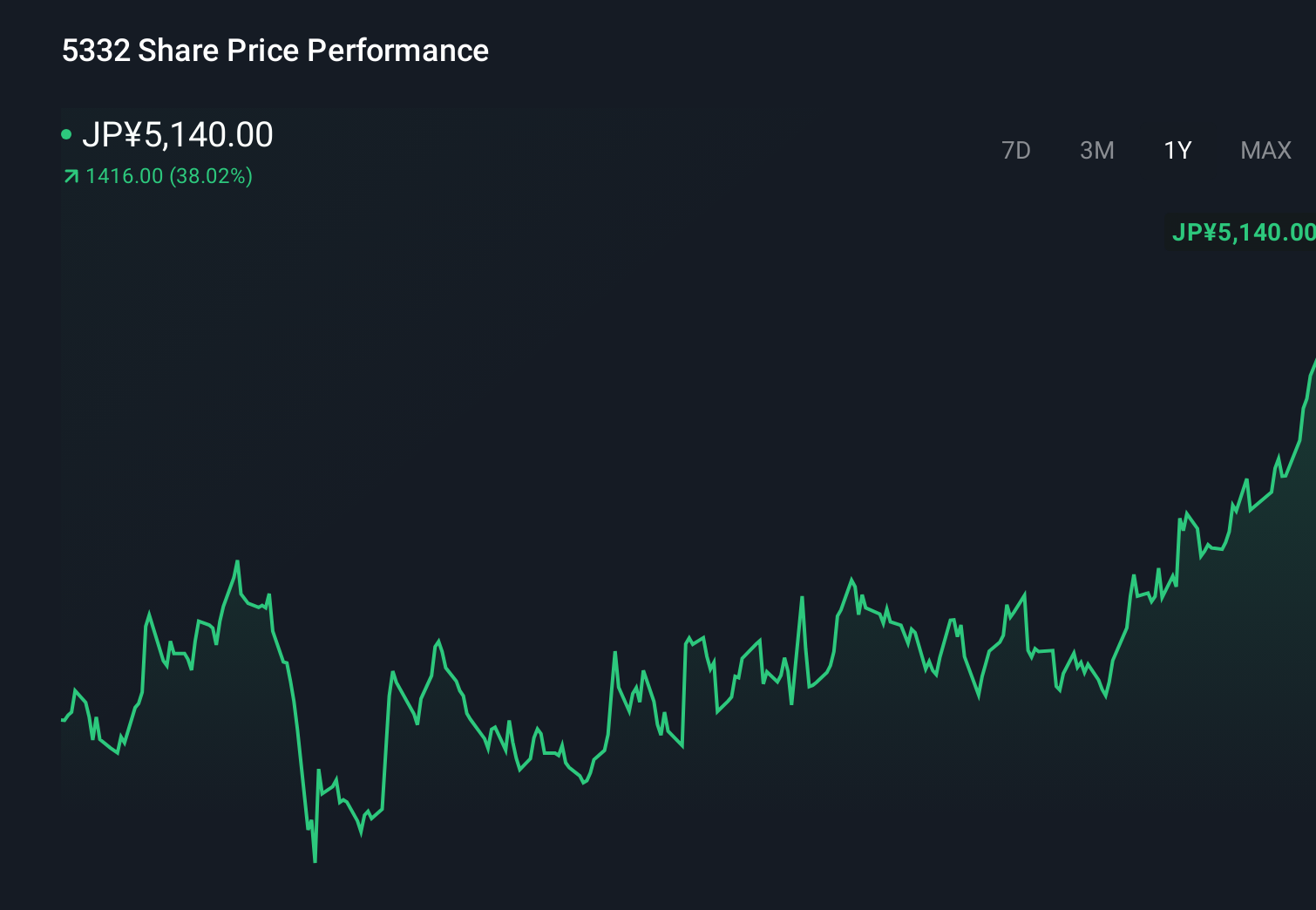The image size is (1316, 910).
Task: Click the large JP¥5,140.00 price heading
Action: click(x=177, y=134)
